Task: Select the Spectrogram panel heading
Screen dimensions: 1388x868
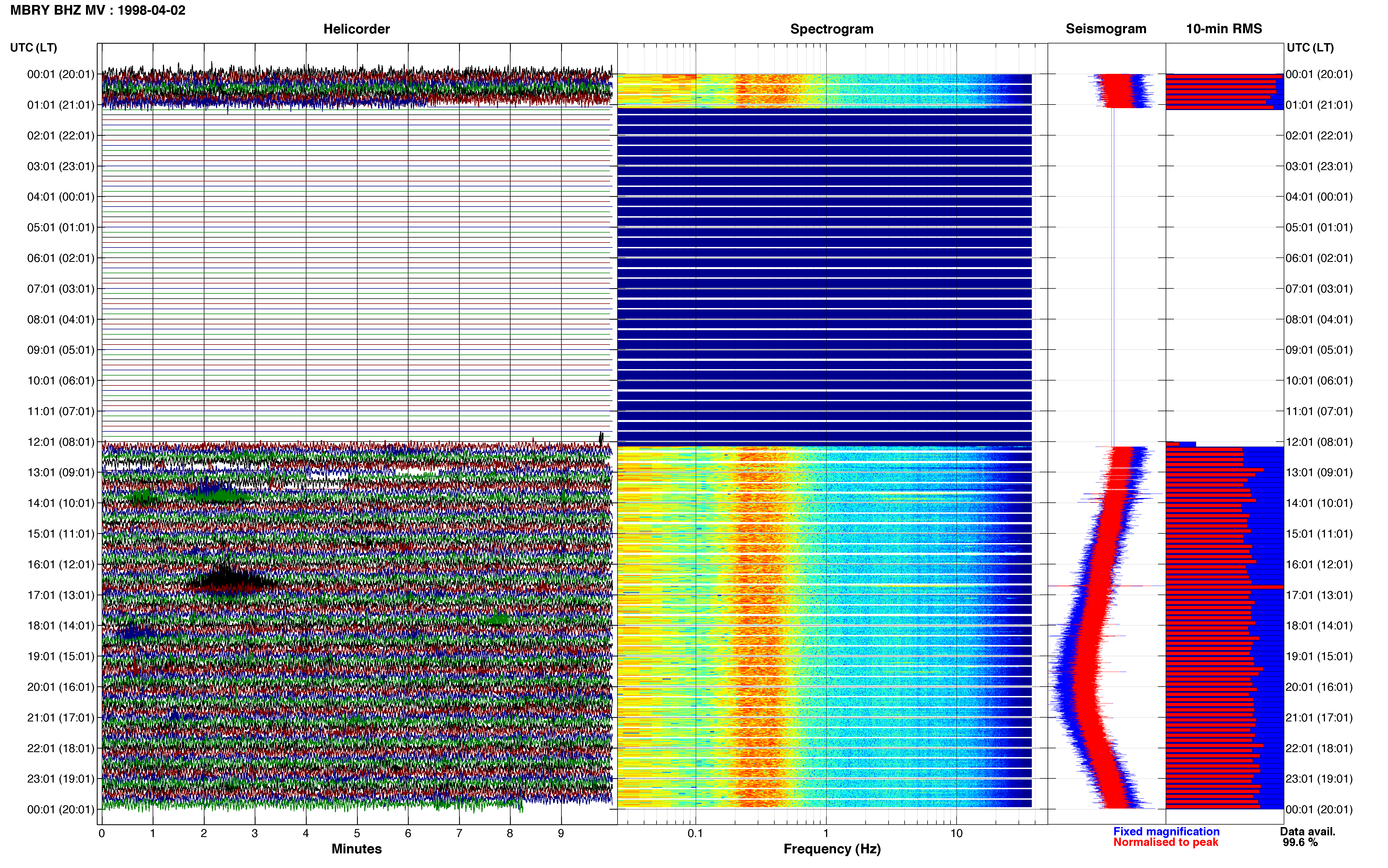Action: tap(832, 29)
